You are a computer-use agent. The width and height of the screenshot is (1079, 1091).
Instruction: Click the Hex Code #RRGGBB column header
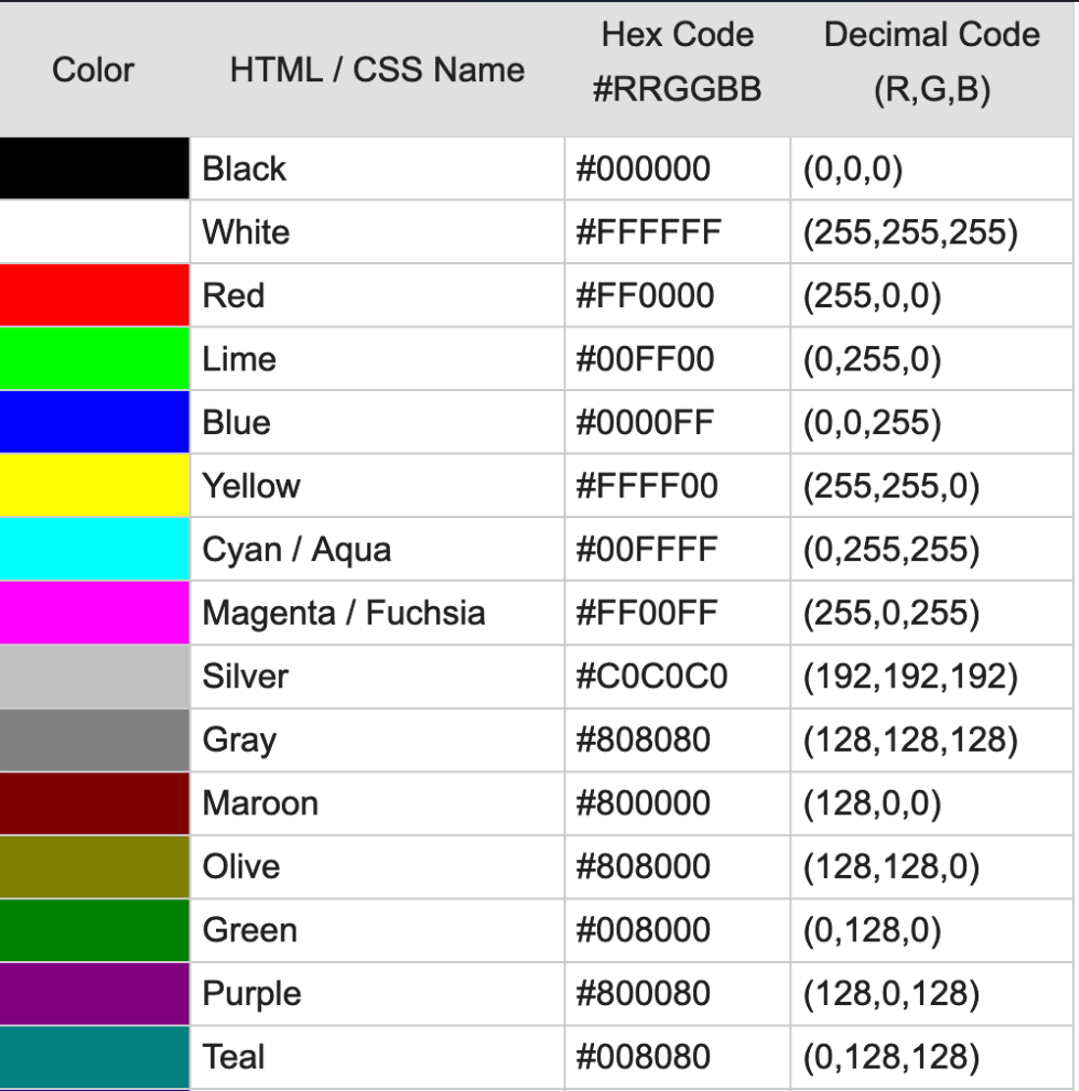tap(677, 62)
